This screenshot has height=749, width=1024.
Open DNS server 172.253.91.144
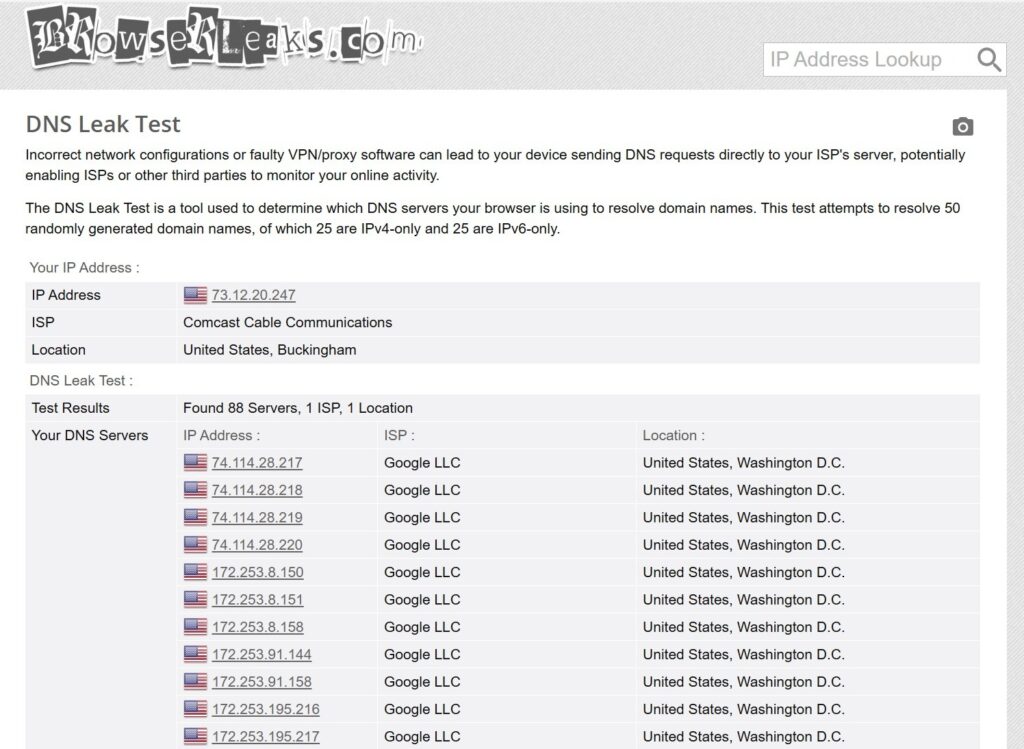(x=261, y=655)
